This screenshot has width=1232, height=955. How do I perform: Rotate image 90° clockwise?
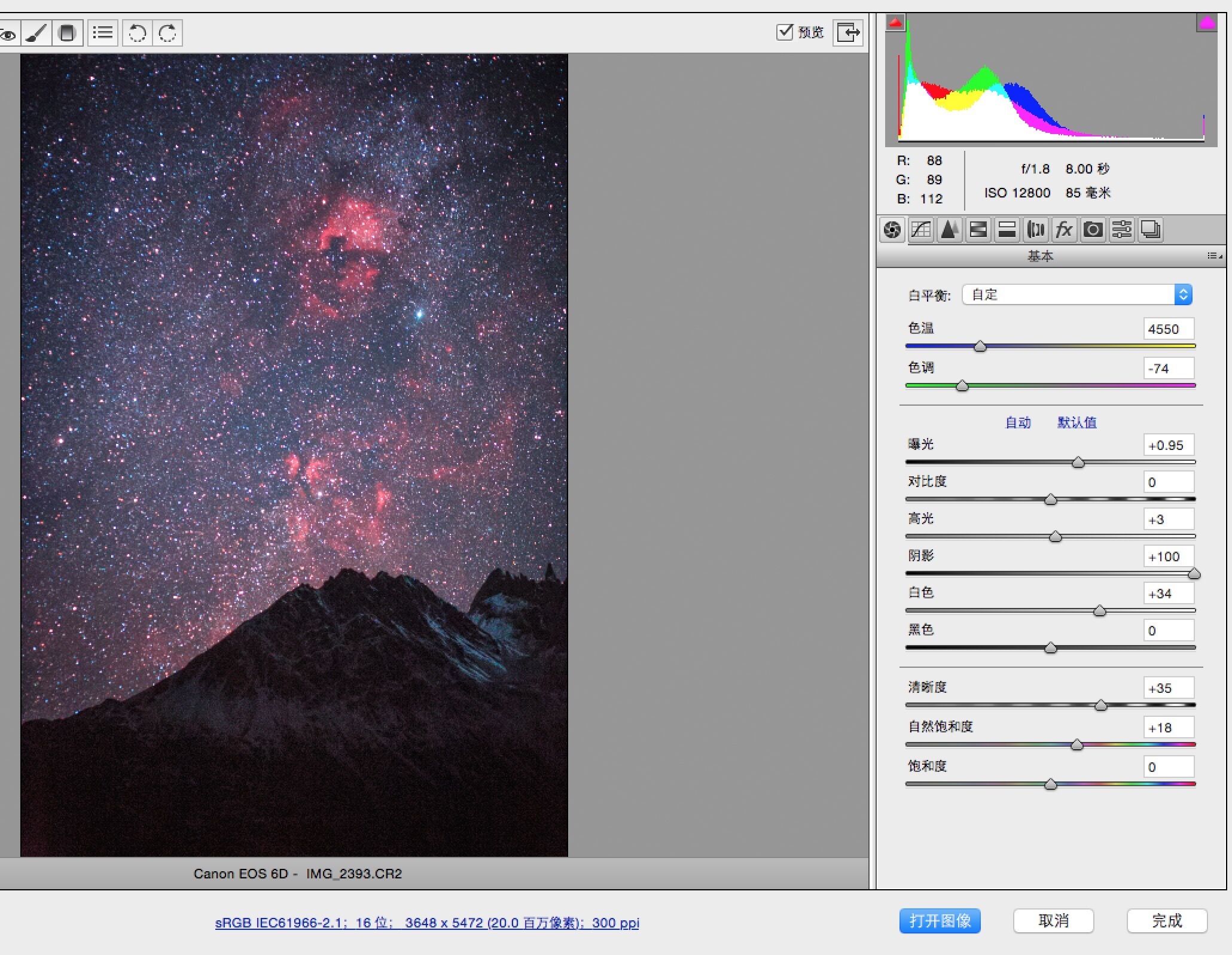(168, 33)
